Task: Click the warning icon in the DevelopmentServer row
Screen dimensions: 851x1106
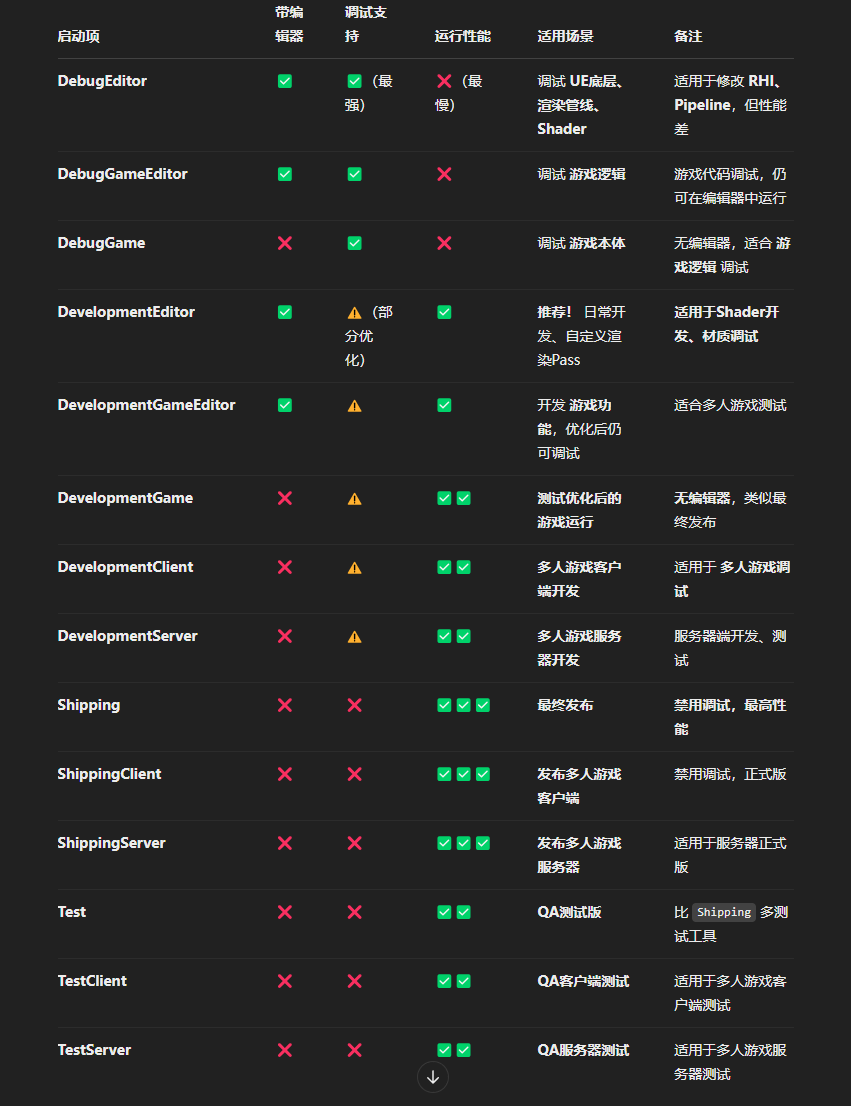Action: pyautogui.click(x=354, y=636)
